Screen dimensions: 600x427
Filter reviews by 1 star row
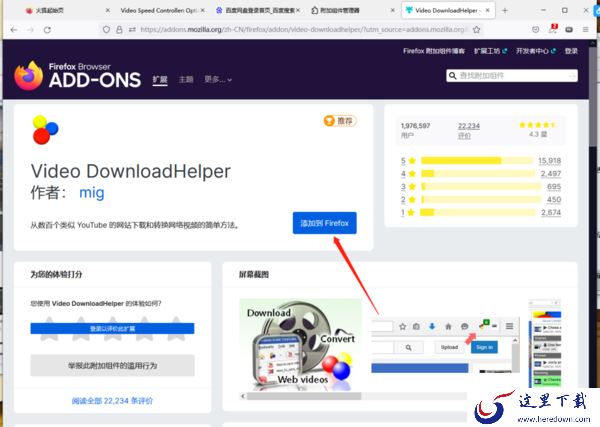click(x=481, y=212)
